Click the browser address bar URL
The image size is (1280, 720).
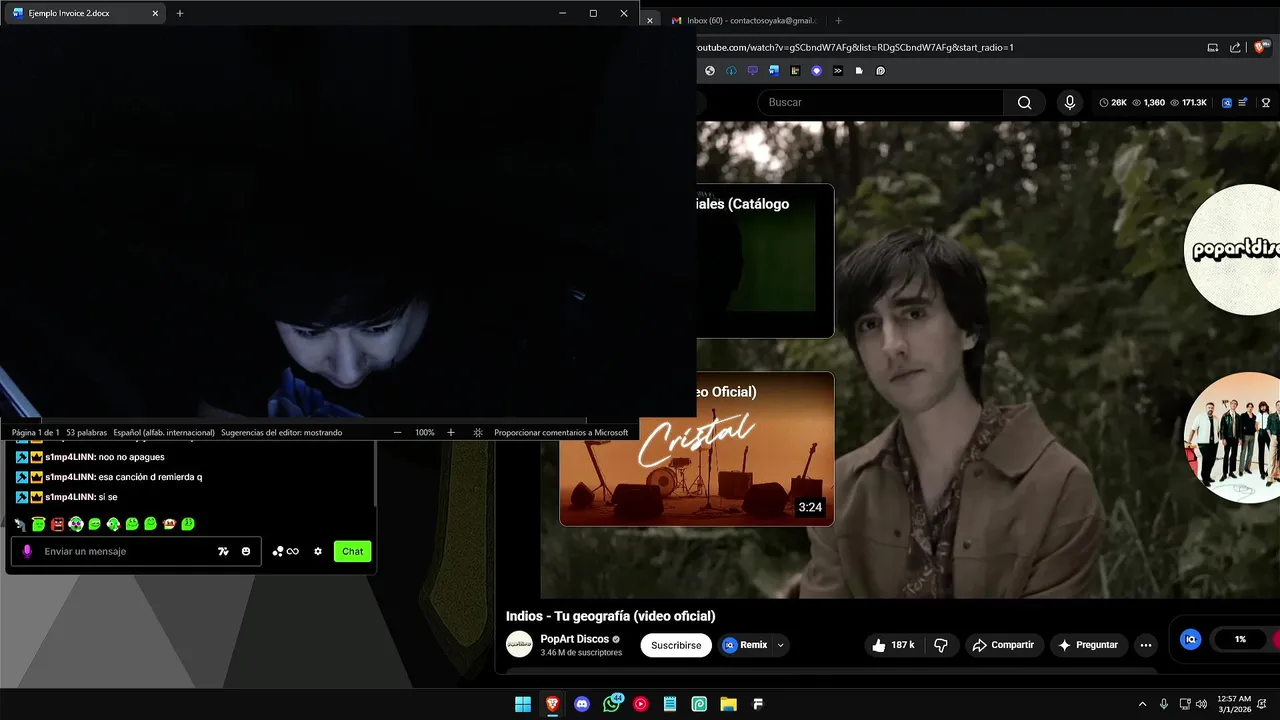pyautogui.click(x=855, y=47)
